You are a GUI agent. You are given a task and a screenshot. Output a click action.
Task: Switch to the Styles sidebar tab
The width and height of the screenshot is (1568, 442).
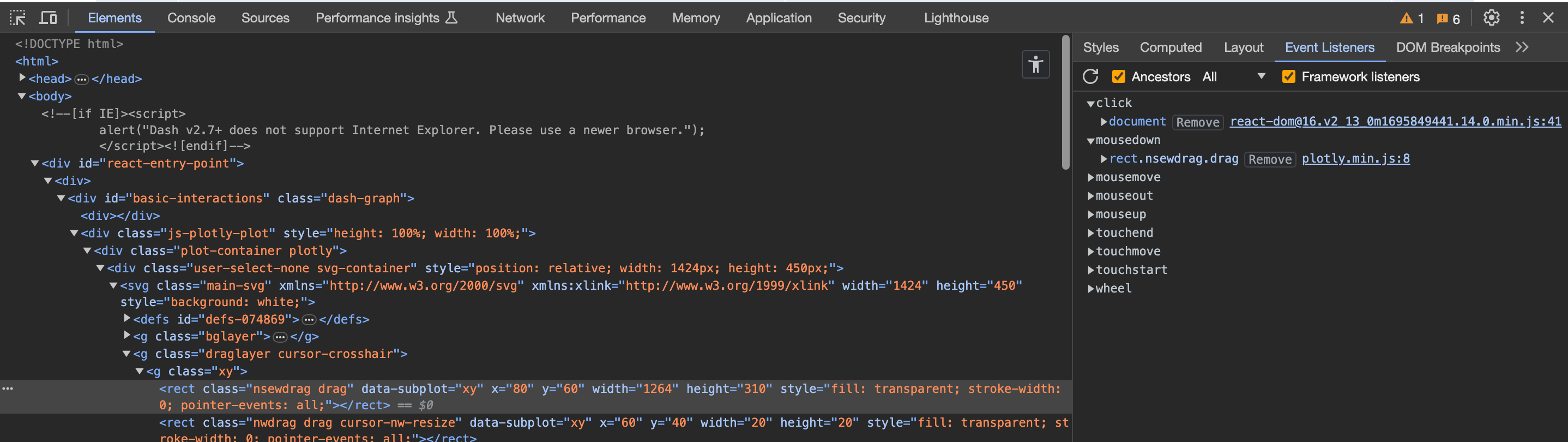tap(1101, 47)
